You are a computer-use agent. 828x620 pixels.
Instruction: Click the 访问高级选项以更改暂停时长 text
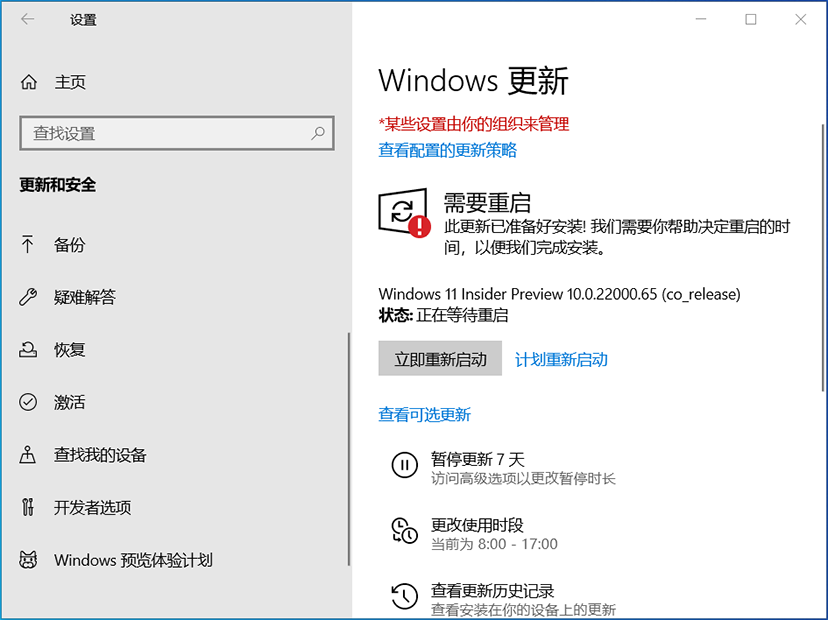pyautogui.click(x=523, y=478)
